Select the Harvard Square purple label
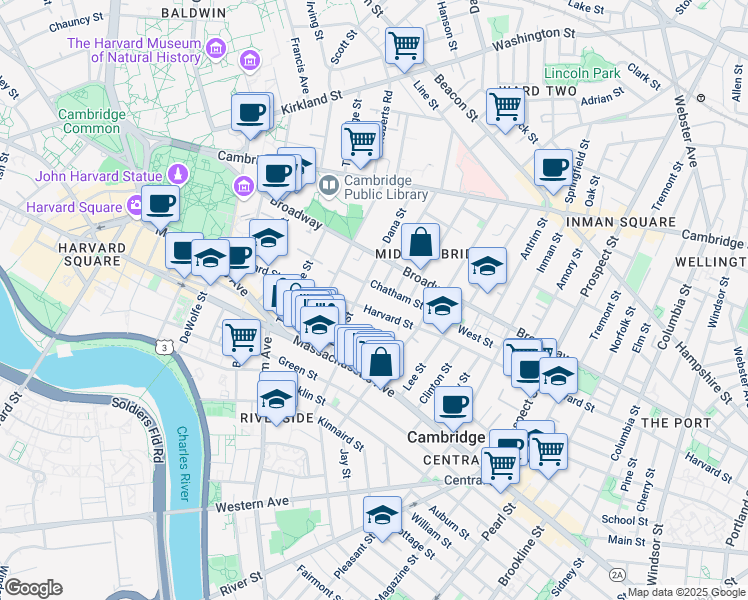The width and height of the screenshot is (748, 600). coord(74,207)
